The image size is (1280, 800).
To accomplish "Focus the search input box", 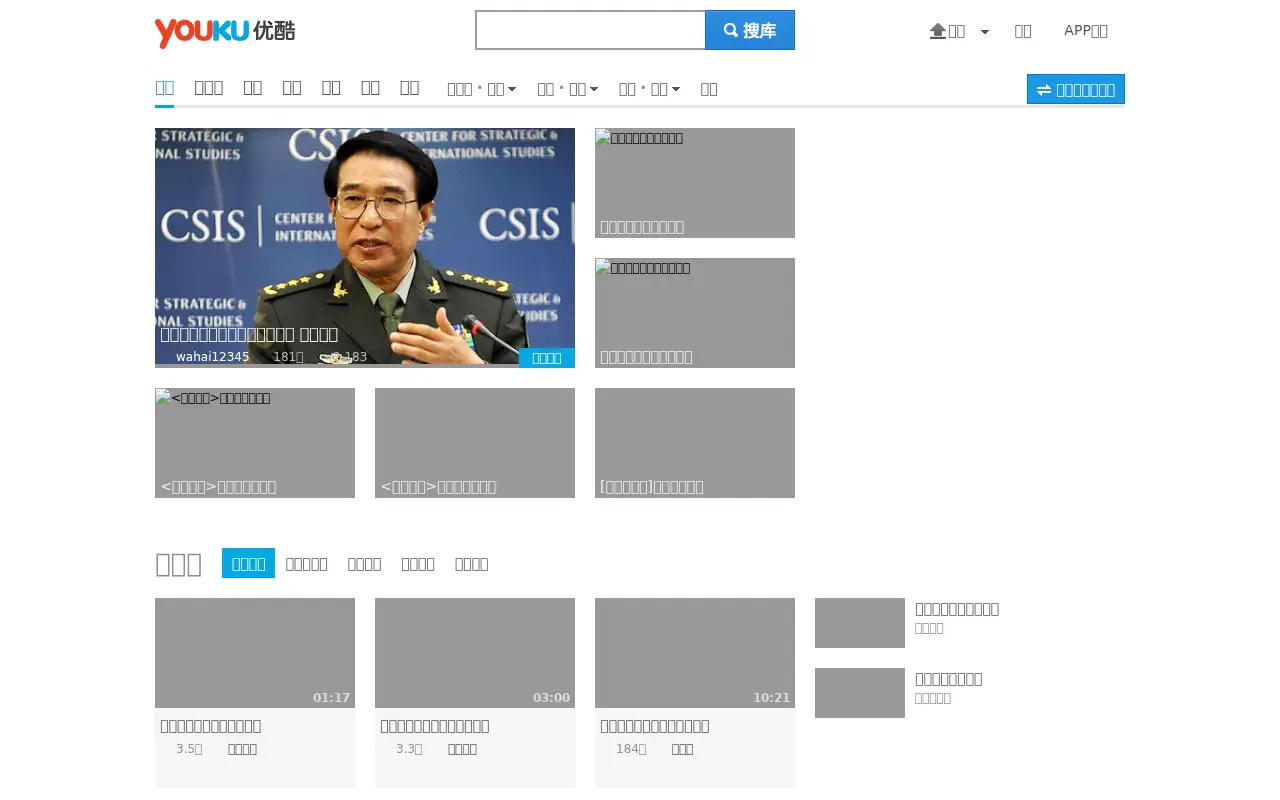I will pyautogui.click(x=591, y=30).
